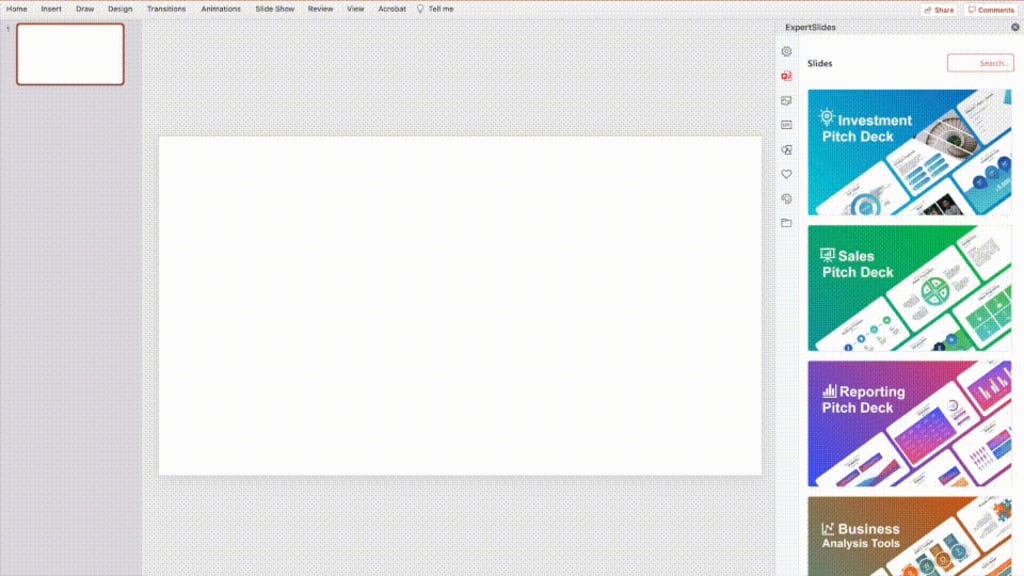Screen dimensions: 1024x576
Task: Open the Review tab
Action: click(320, 9)
